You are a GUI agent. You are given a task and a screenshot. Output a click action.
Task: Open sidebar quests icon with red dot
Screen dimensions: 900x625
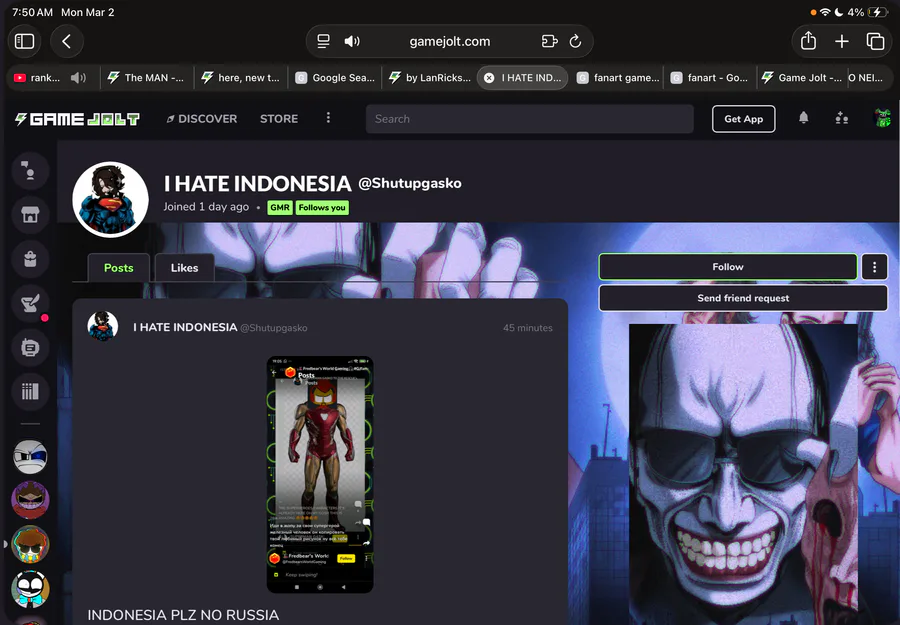point(30,302)
